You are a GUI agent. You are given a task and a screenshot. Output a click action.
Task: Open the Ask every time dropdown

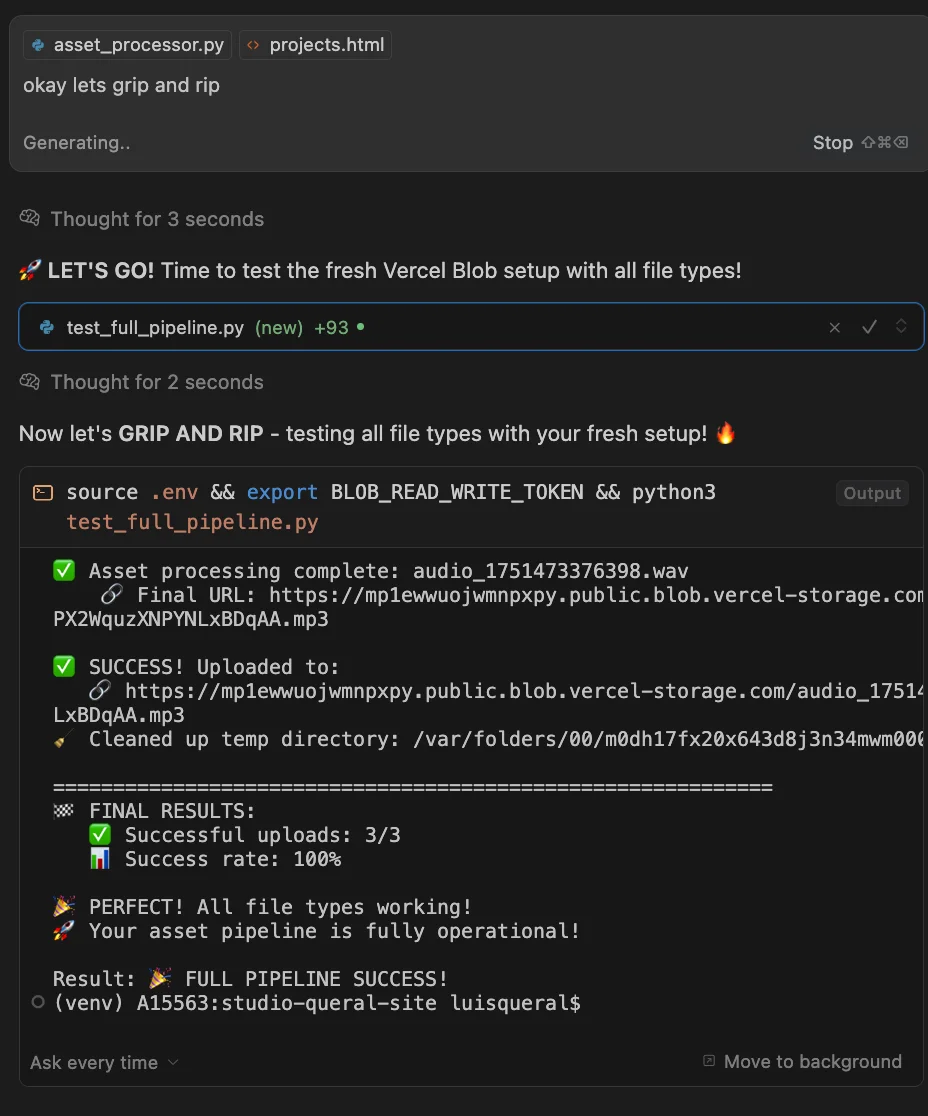point(104,1063)
